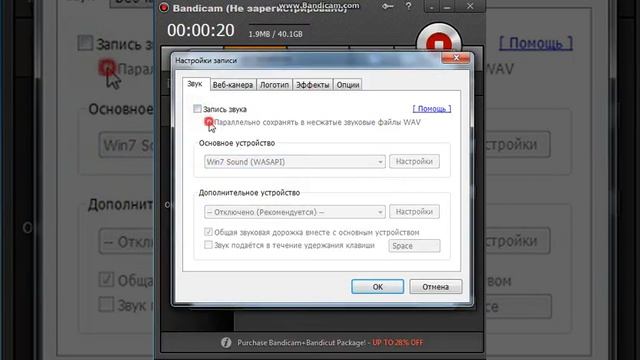Click Настройки next to the primary device

tap(414, 161)
